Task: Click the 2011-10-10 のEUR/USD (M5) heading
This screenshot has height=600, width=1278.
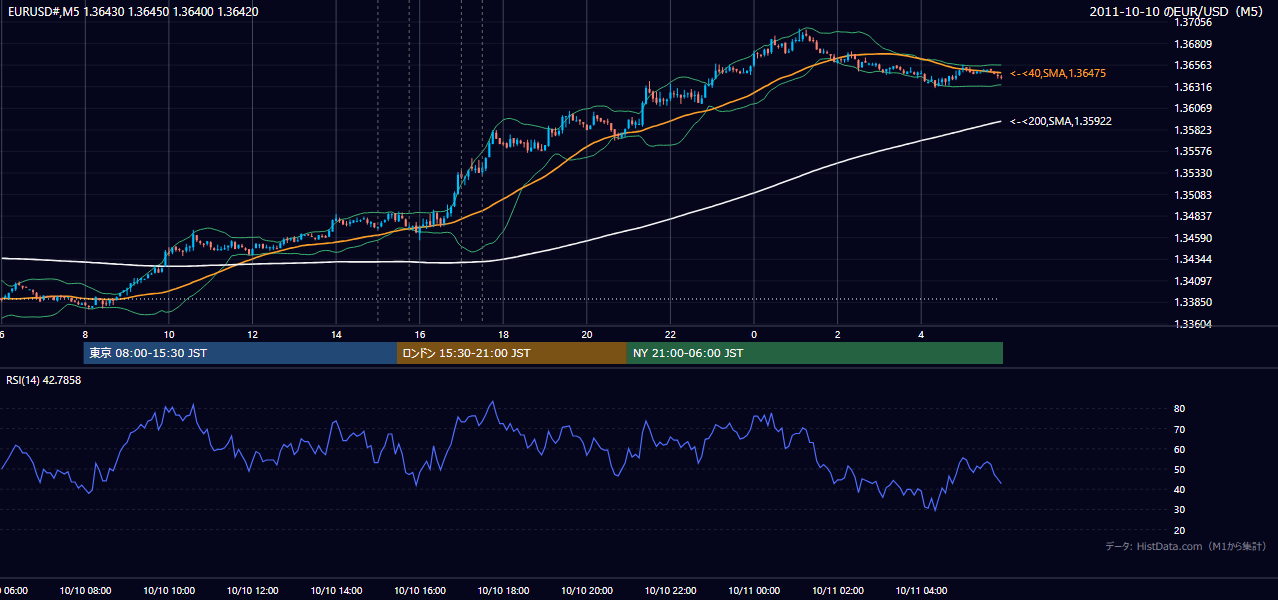Action: (1178, 11)
